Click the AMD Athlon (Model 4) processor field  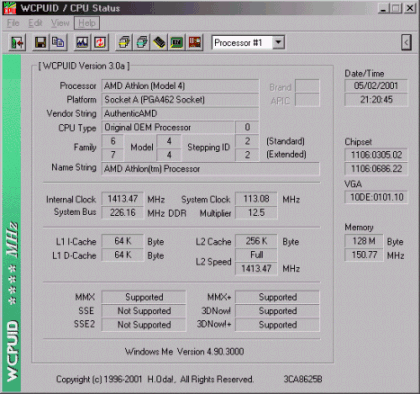(x=180, y=86)
